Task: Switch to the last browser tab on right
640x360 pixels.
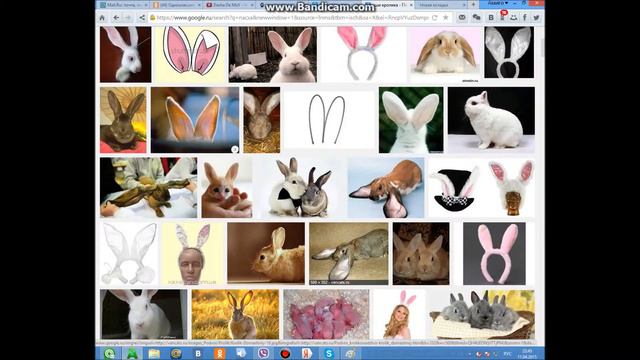Action: 442,5
